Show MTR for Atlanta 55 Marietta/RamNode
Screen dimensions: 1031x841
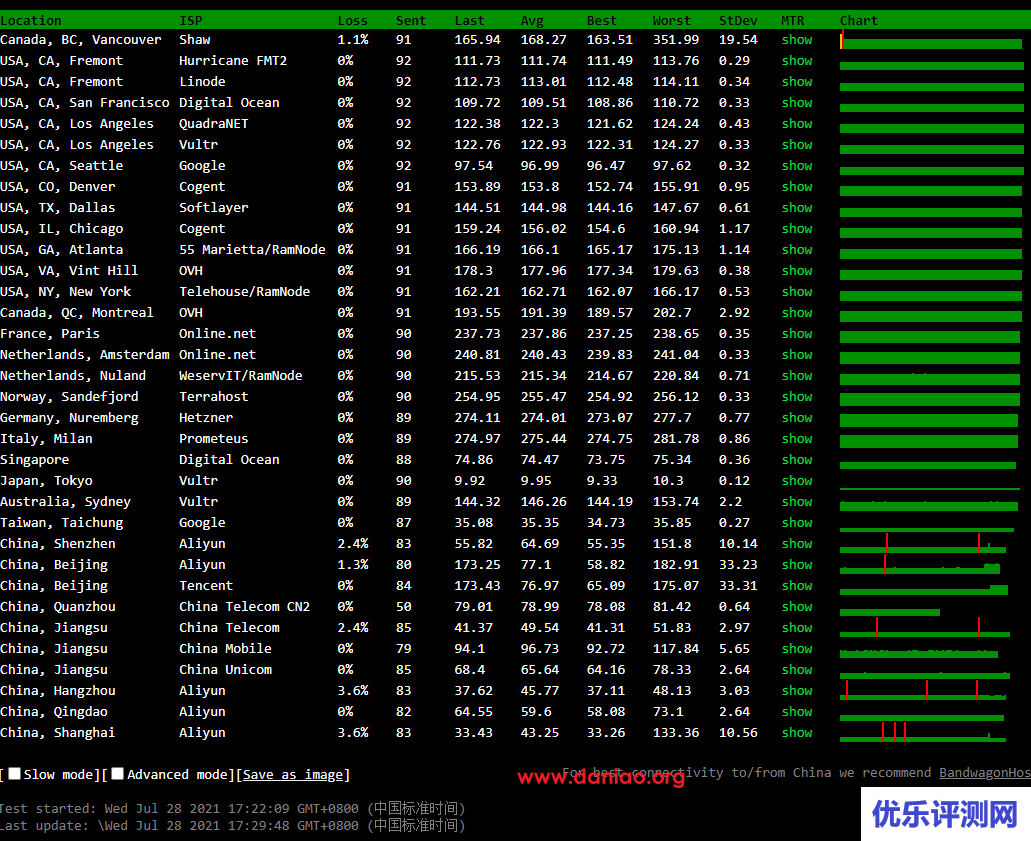(x=797, y=250)
